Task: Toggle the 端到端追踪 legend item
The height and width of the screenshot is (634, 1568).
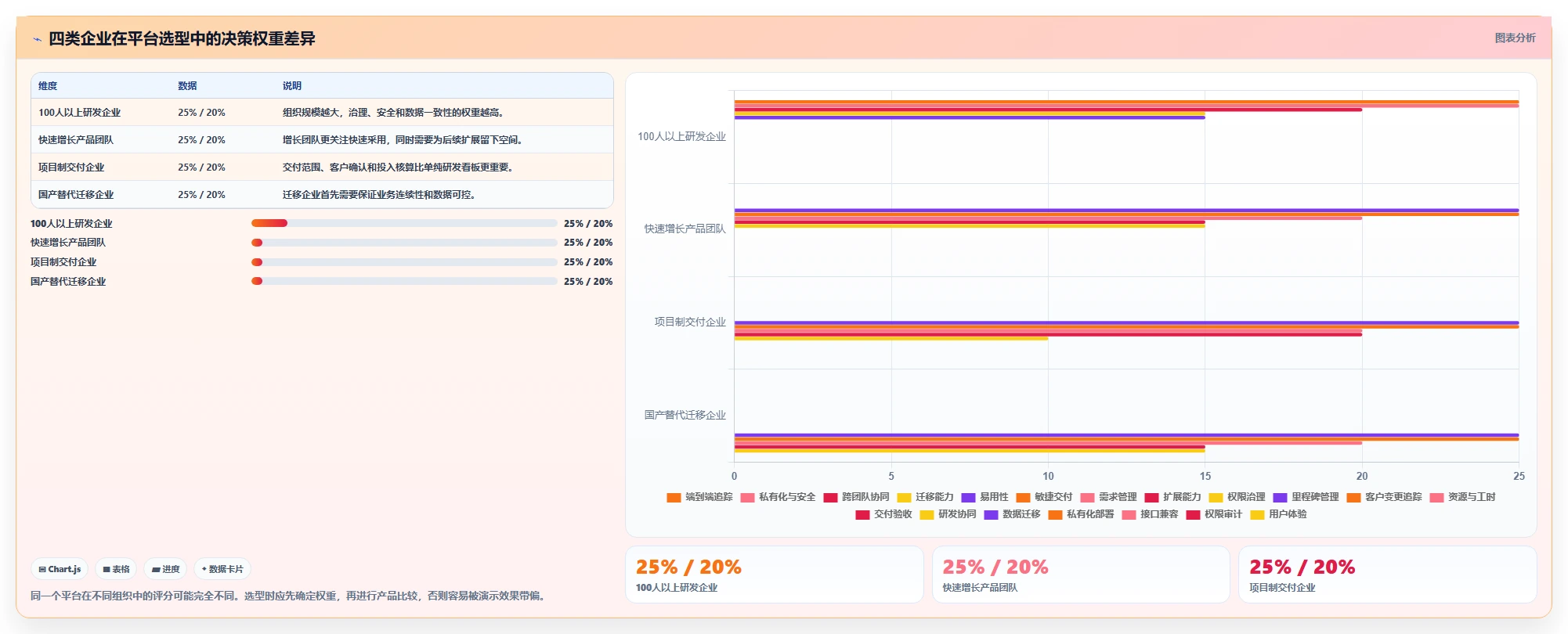Action: click(x=699, y=497)
